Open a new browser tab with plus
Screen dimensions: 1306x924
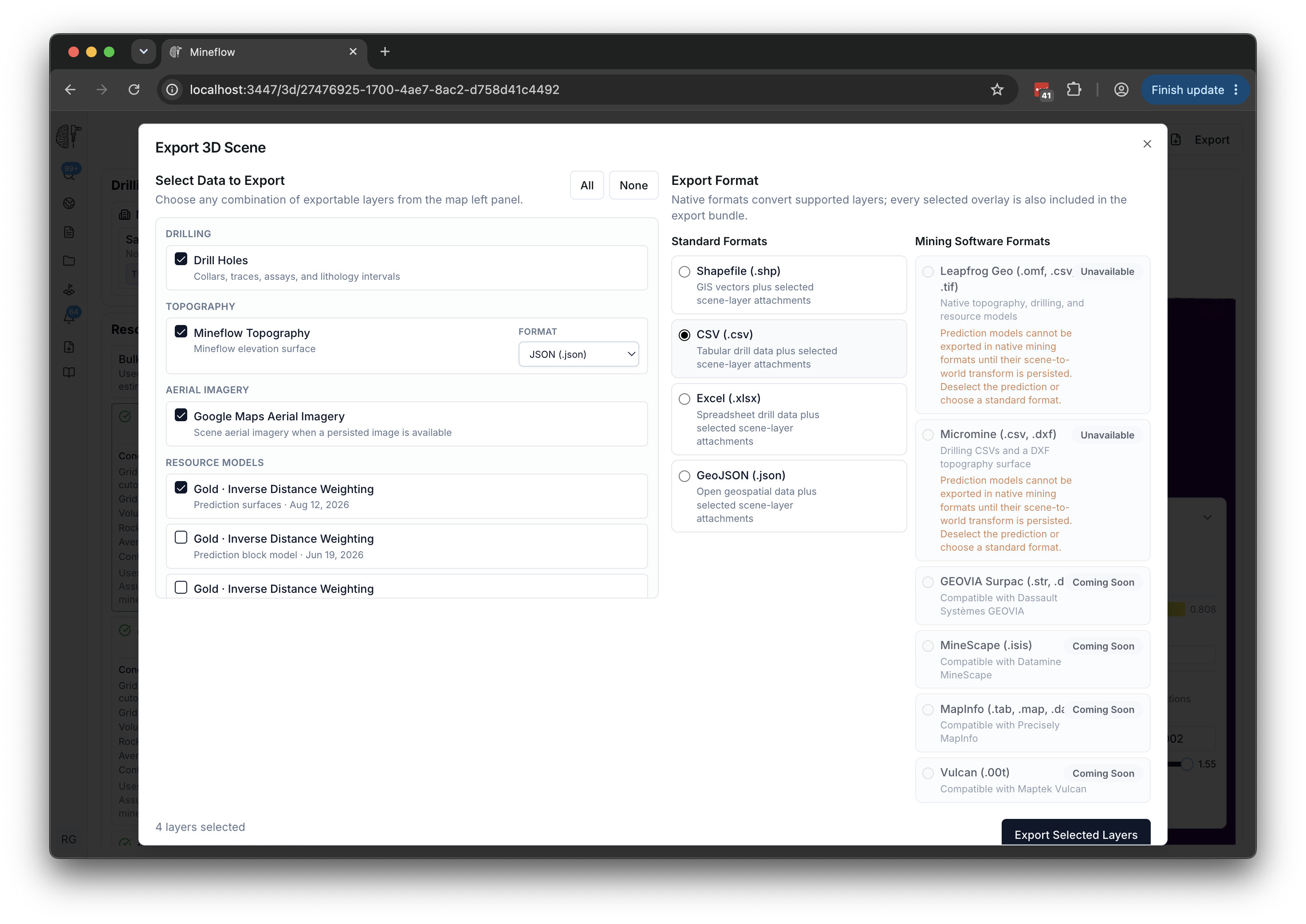[385, 52]
